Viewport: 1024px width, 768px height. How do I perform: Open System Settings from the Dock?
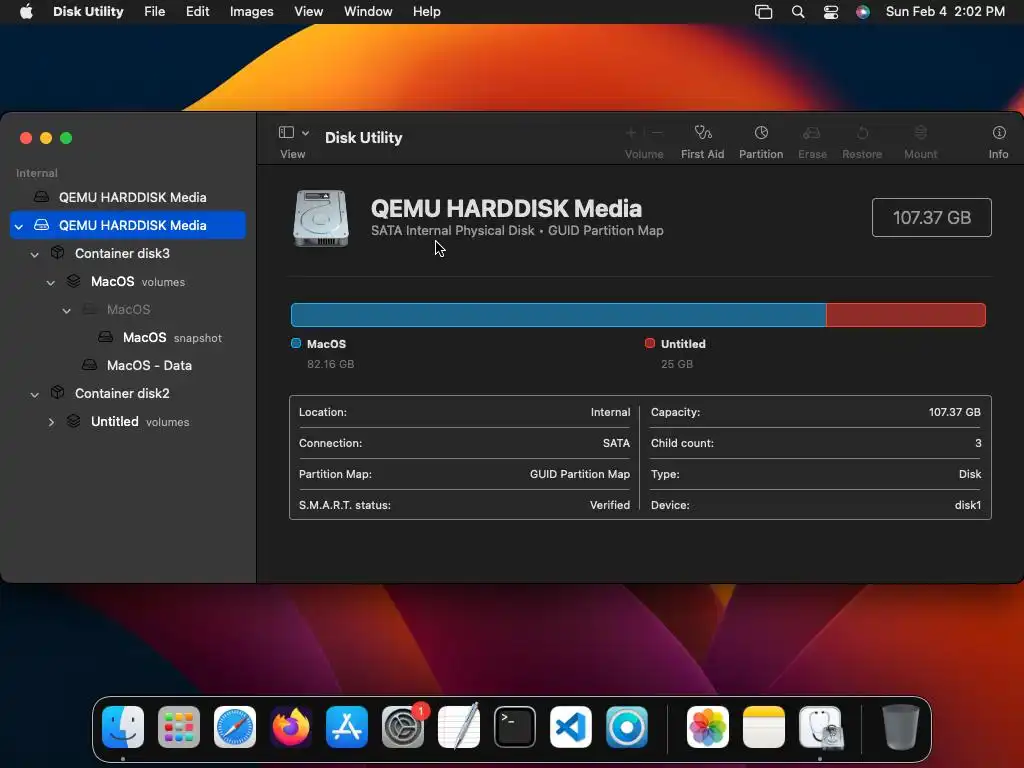[403, 727]
